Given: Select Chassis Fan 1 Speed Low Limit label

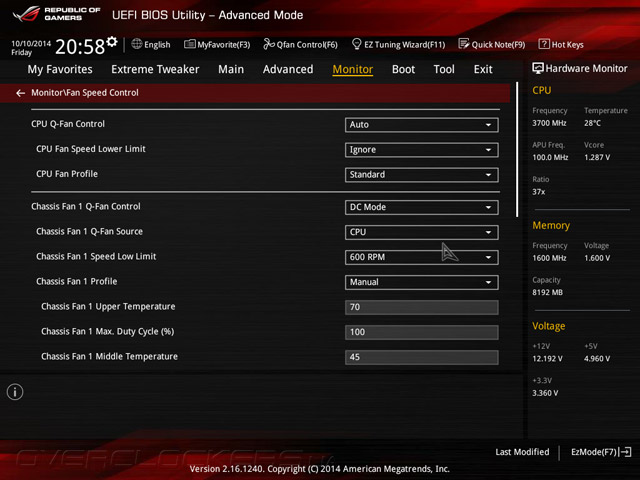Looking at the screenshot, I should pyautogui.click(x=96, y=256).
